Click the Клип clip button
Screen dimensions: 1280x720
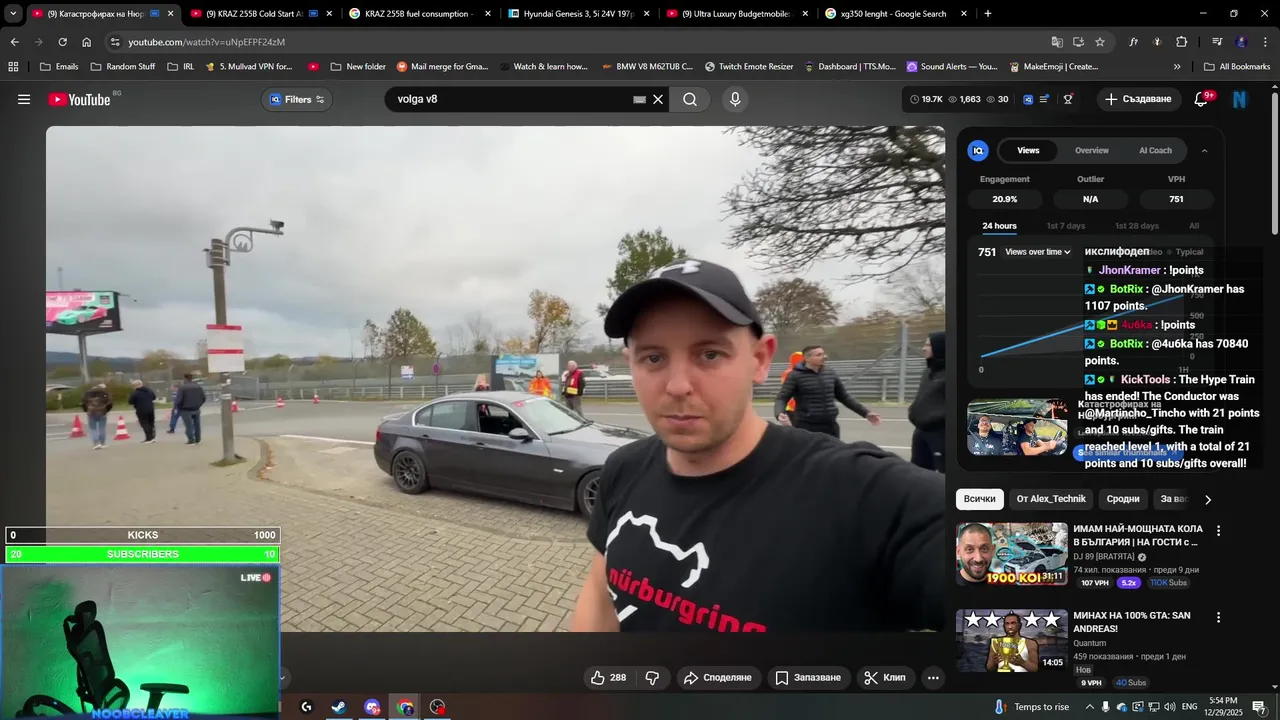pyautogui.click(x=884, y=677)
